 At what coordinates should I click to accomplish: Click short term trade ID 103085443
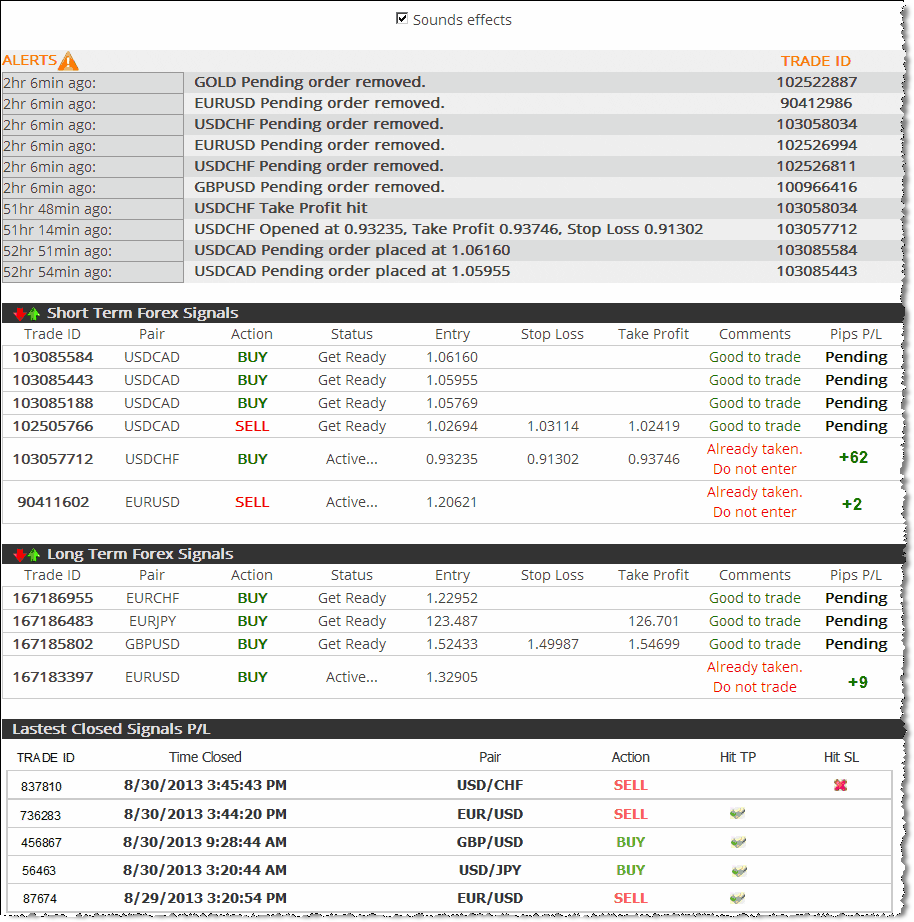[53, 380]
